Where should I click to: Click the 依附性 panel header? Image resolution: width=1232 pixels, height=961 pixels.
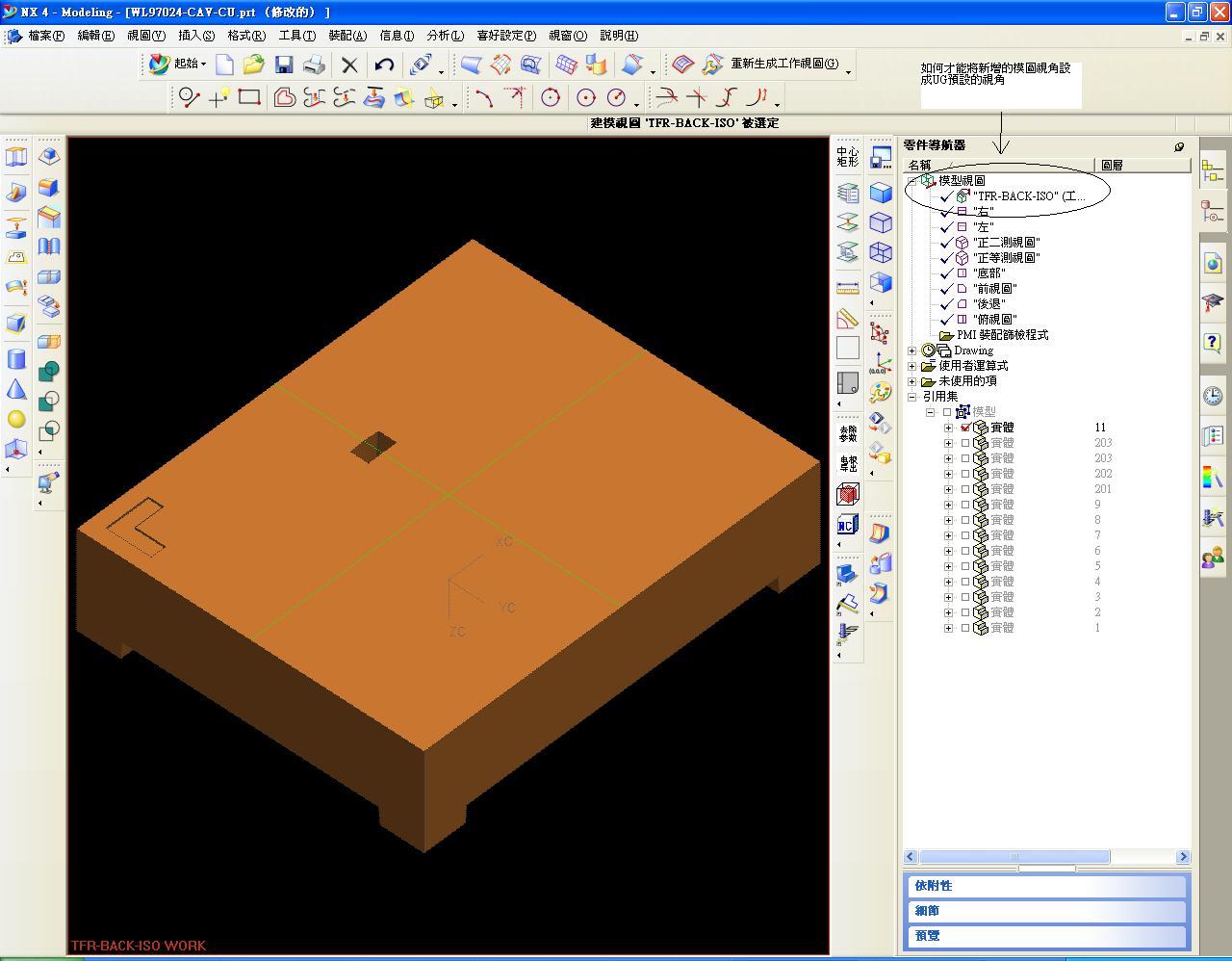click(1047, 886)
